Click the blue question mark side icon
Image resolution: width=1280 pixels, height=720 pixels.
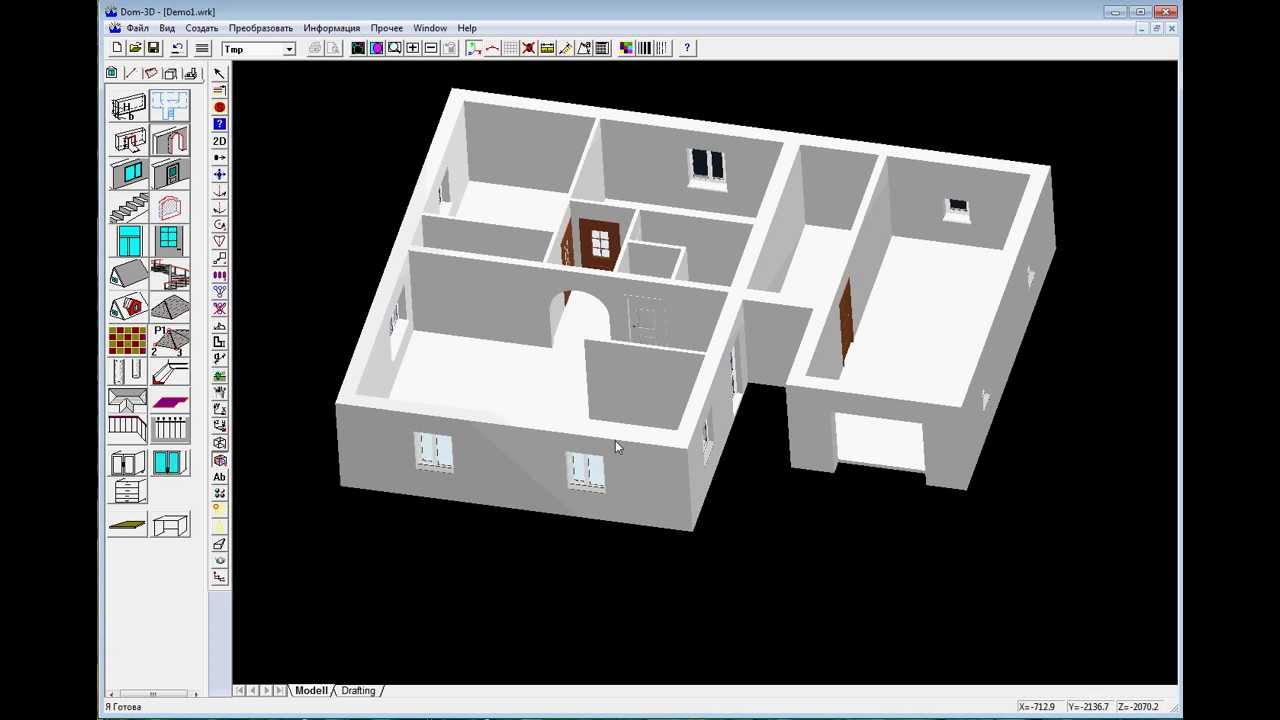click(x=219, y=124)
